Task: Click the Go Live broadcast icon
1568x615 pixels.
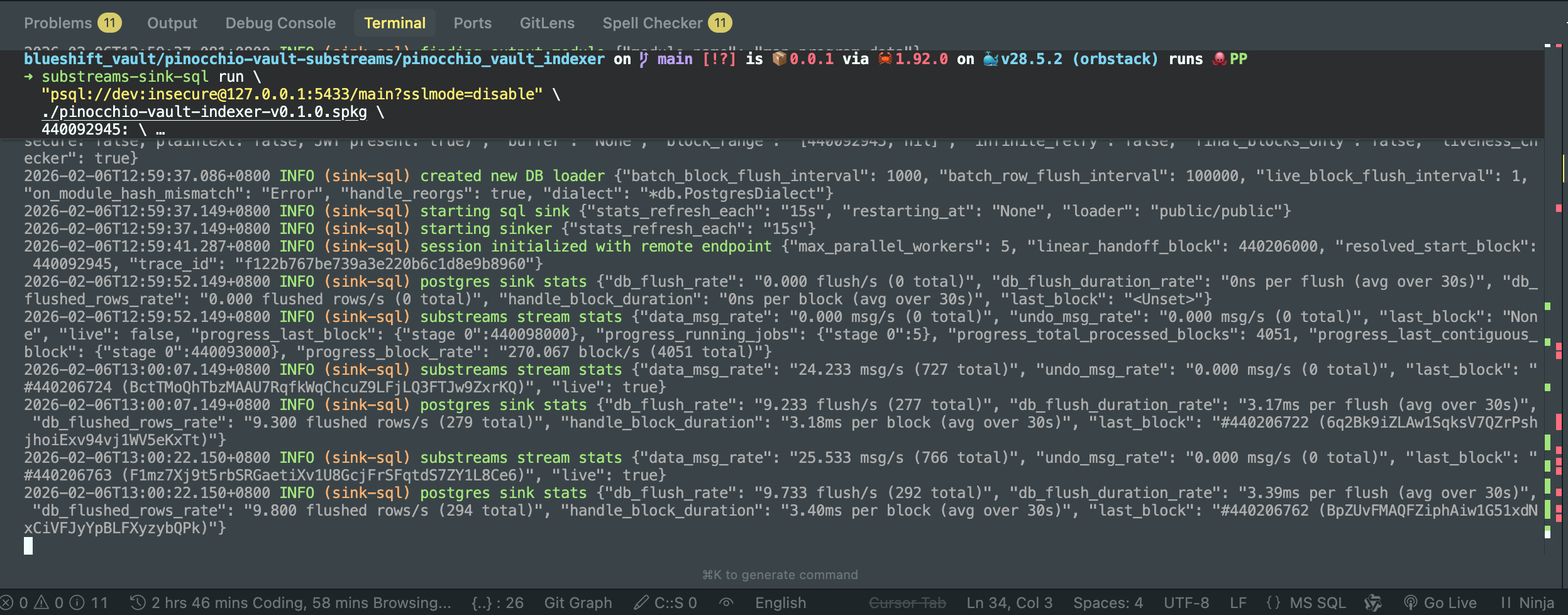Action: 1410,603
